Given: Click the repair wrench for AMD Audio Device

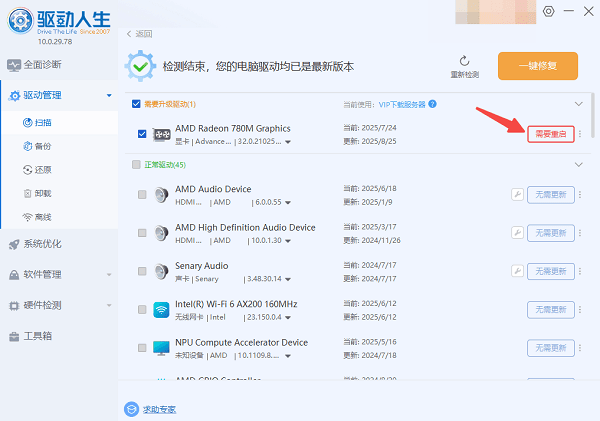Looking at the screenshot, I should (517, 194).
